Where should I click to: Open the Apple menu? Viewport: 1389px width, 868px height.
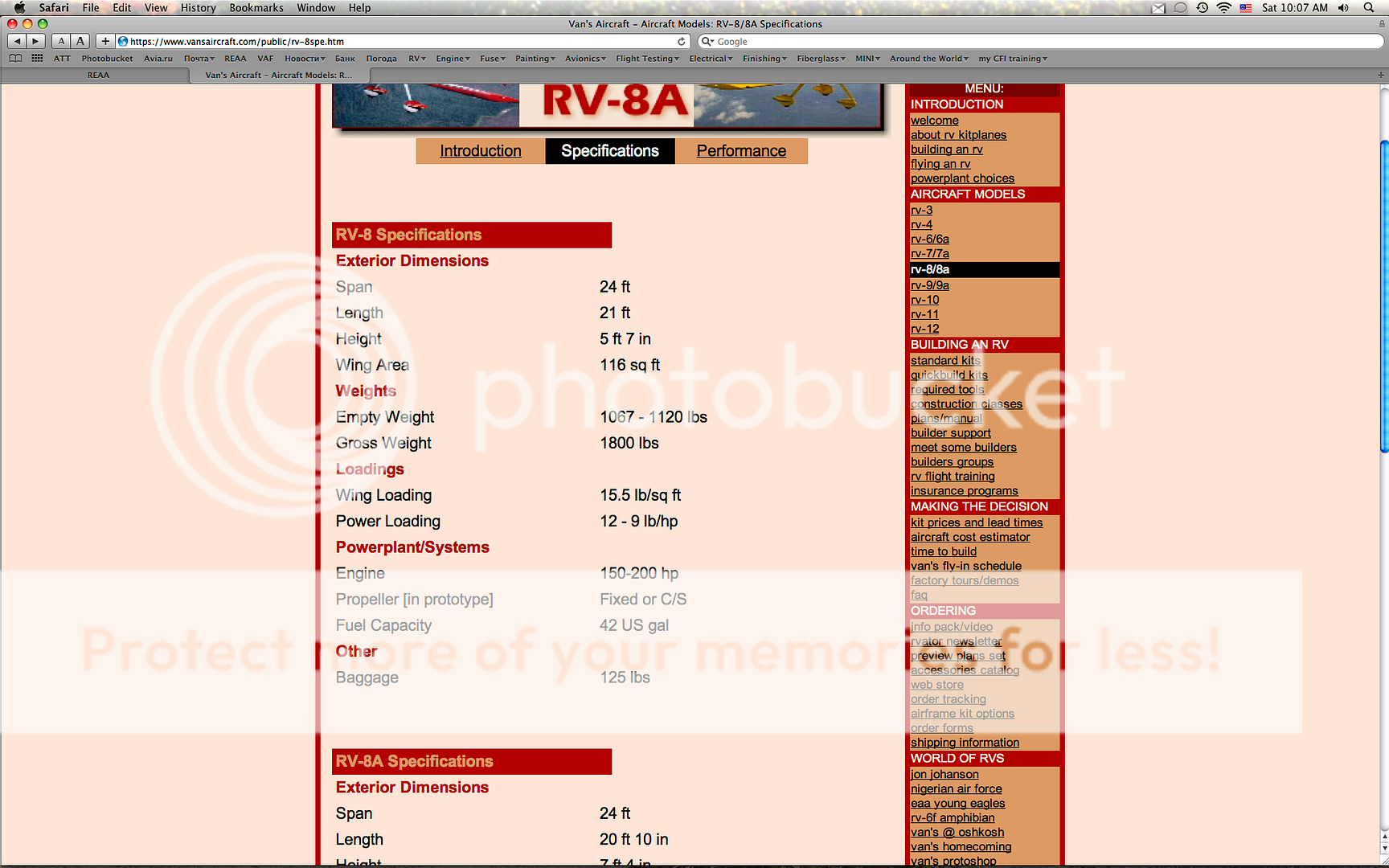tap(20, 8)
